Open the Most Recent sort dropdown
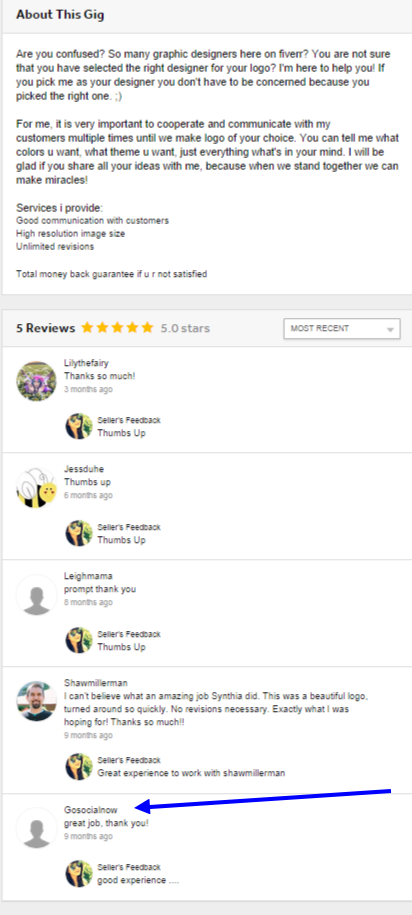 [342, 329]
